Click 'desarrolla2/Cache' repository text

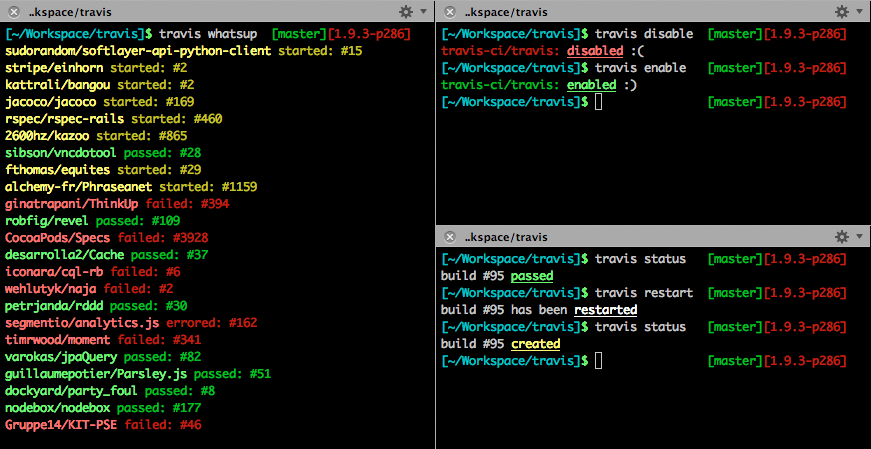64,255
